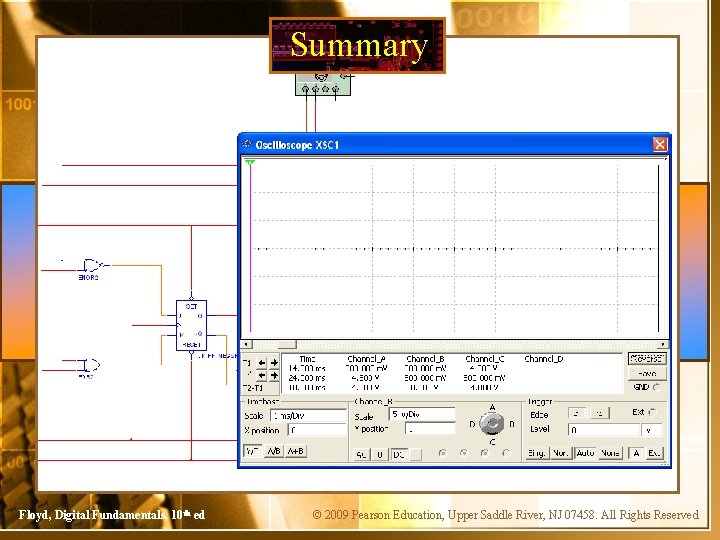720x540 pixels.
Task: Click the Channel_D column header in readout
Action: click(x=544, y=359)
